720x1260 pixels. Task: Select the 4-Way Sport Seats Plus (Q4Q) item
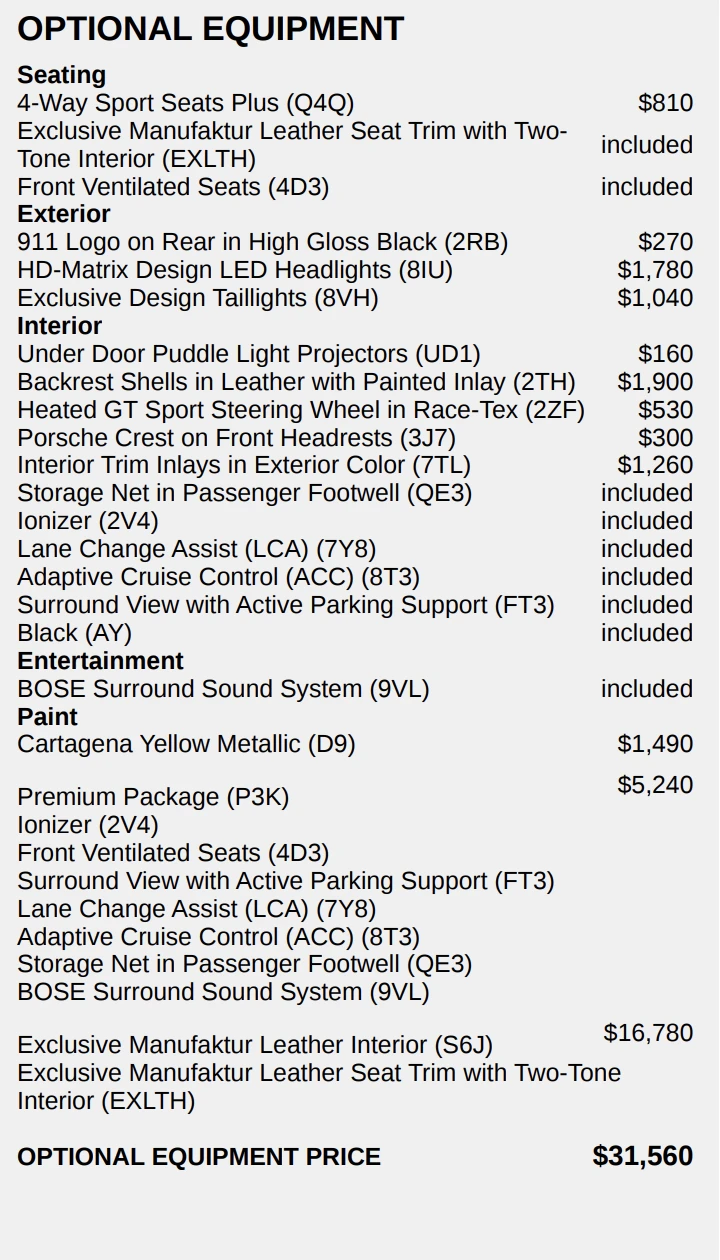click(x=185, y=103)
